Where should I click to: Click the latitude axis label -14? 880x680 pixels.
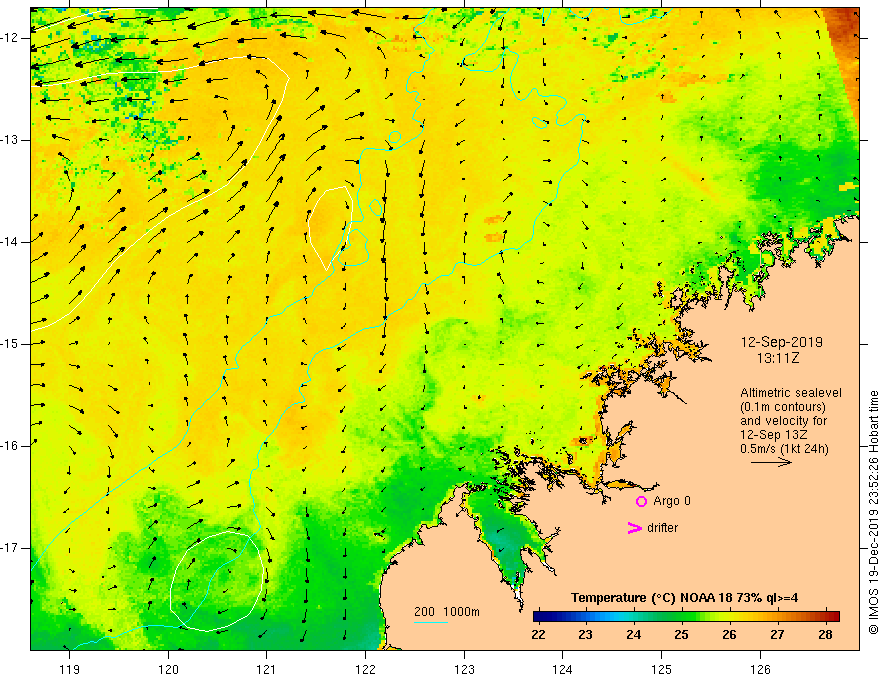coord(10,242)
